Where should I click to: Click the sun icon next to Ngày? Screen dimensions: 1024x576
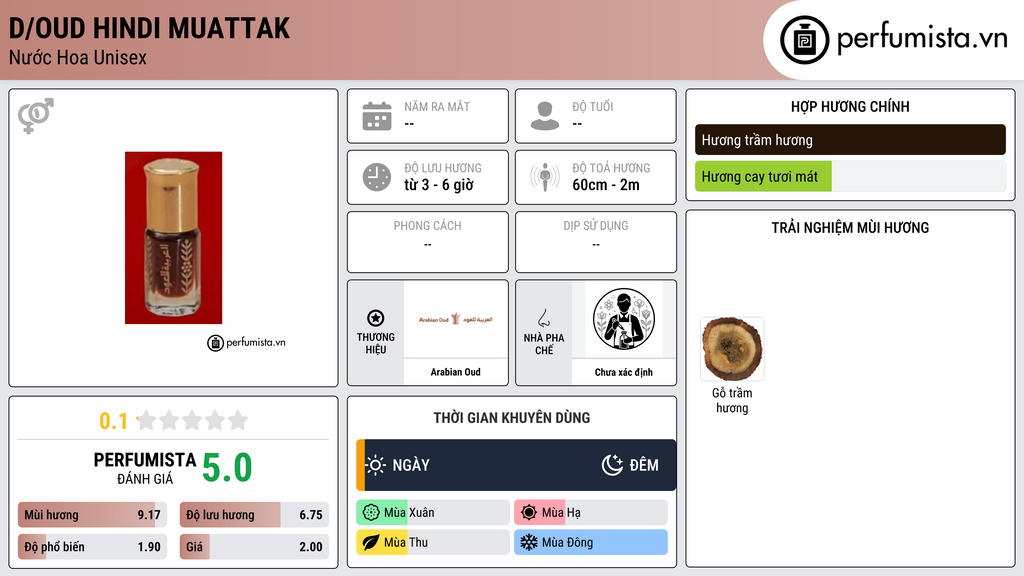click(376, 465)
